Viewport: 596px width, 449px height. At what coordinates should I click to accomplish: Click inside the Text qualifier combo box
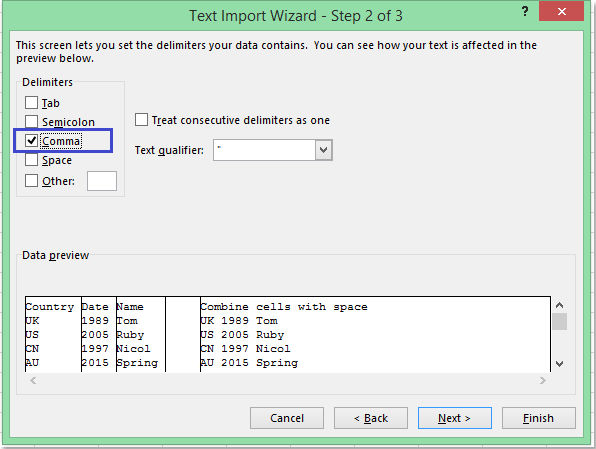pos(264,150)
